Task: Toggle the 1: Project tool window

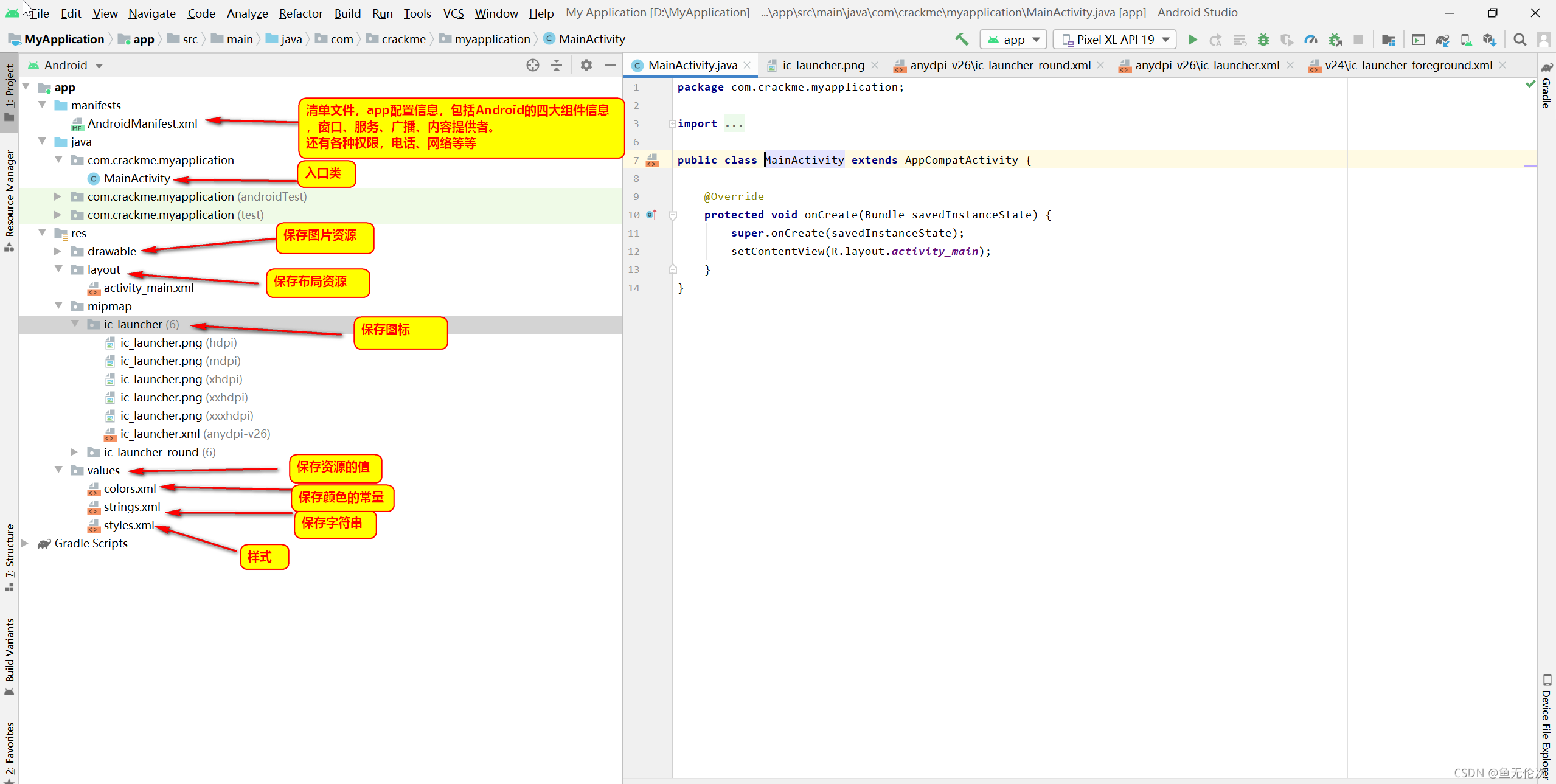Action: [x=10, y=92]
